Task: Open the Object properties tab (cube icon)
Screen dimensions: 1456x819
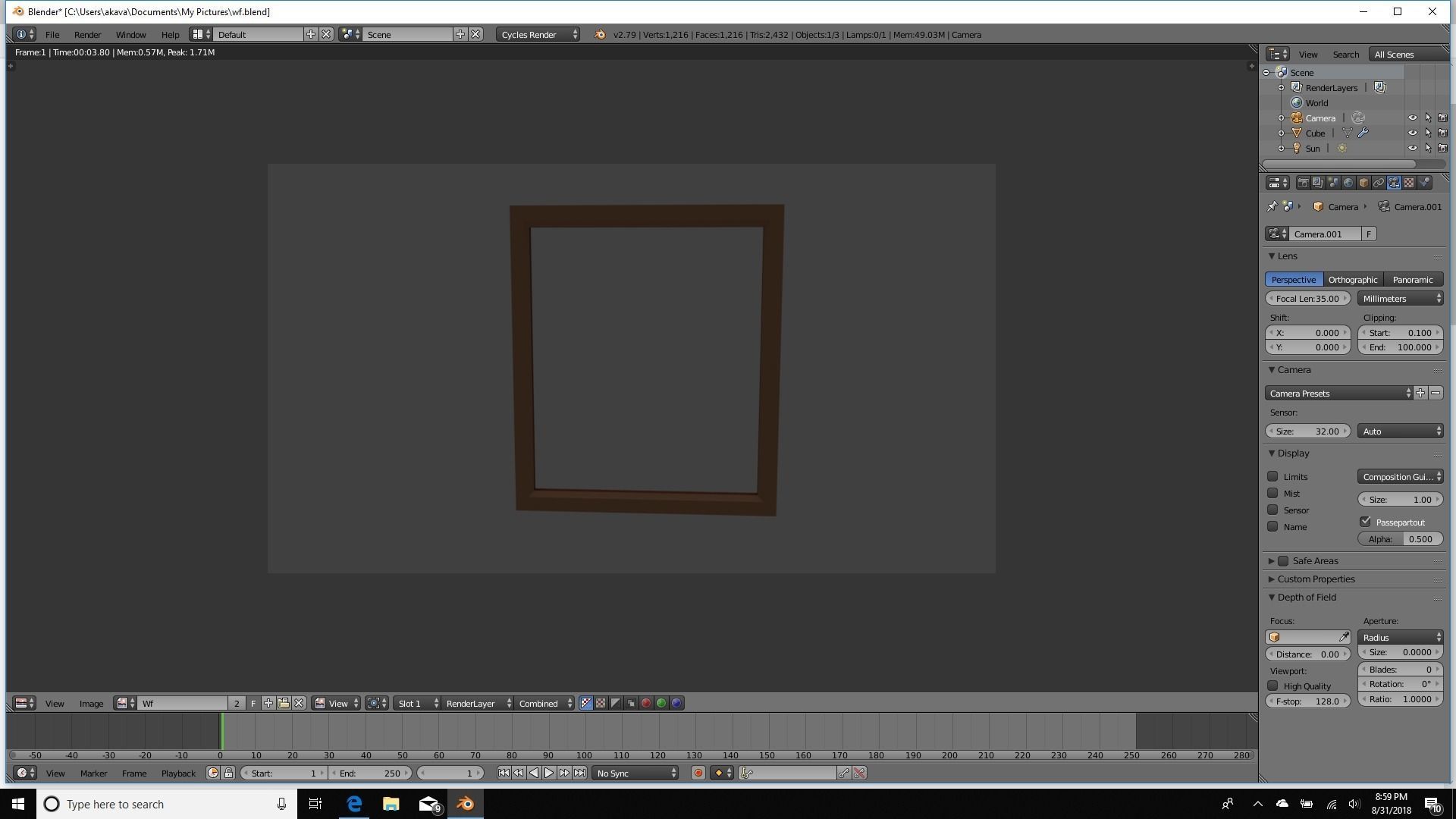Action: pyautogui.click(x=1363, y=182)
